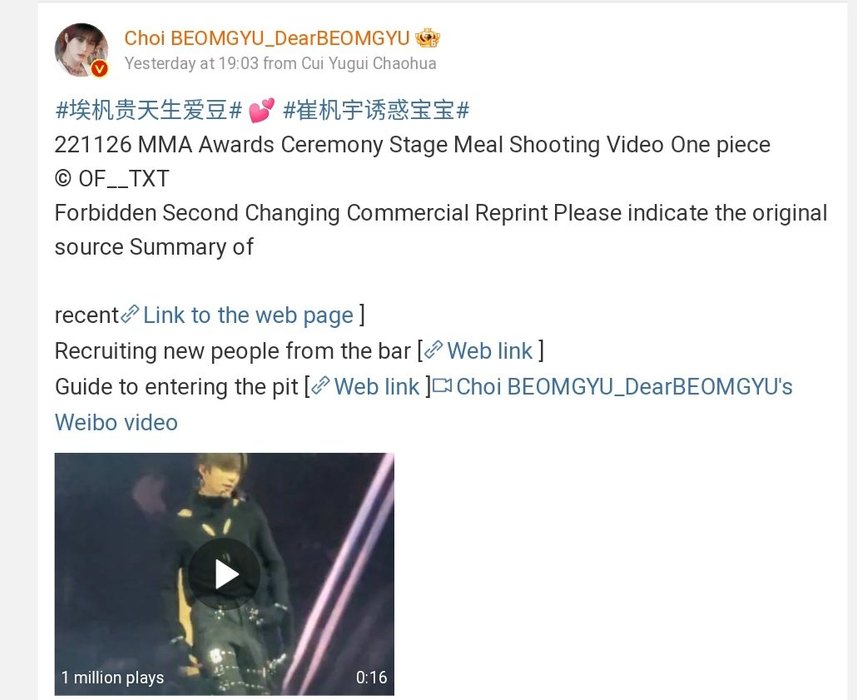
Task: Click the '1 million plays' label
Action: 112,678
